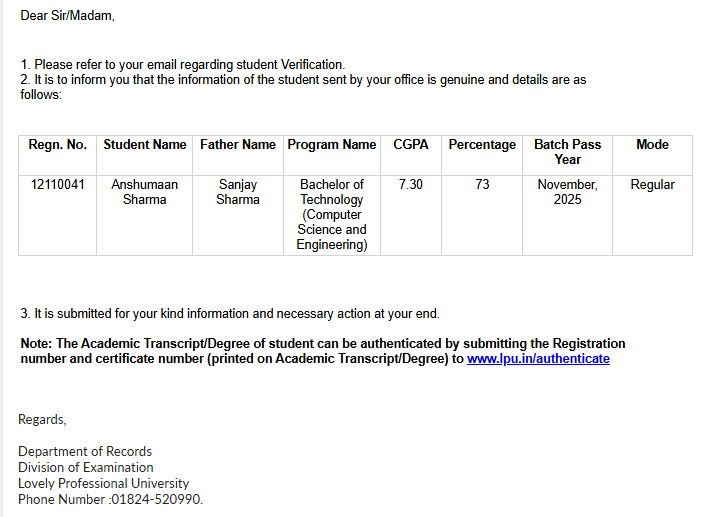This screenshot has width=721, height=517.
Task: Click the 7.30 CGPA value
Action: tap(411, 185)
